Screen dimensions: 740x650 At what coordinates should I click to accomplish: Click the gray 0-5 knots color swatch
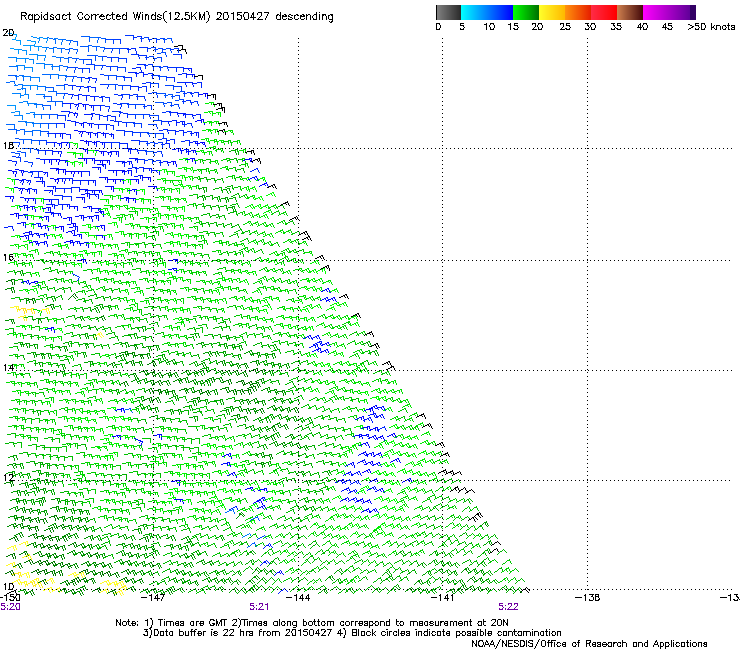448,12
